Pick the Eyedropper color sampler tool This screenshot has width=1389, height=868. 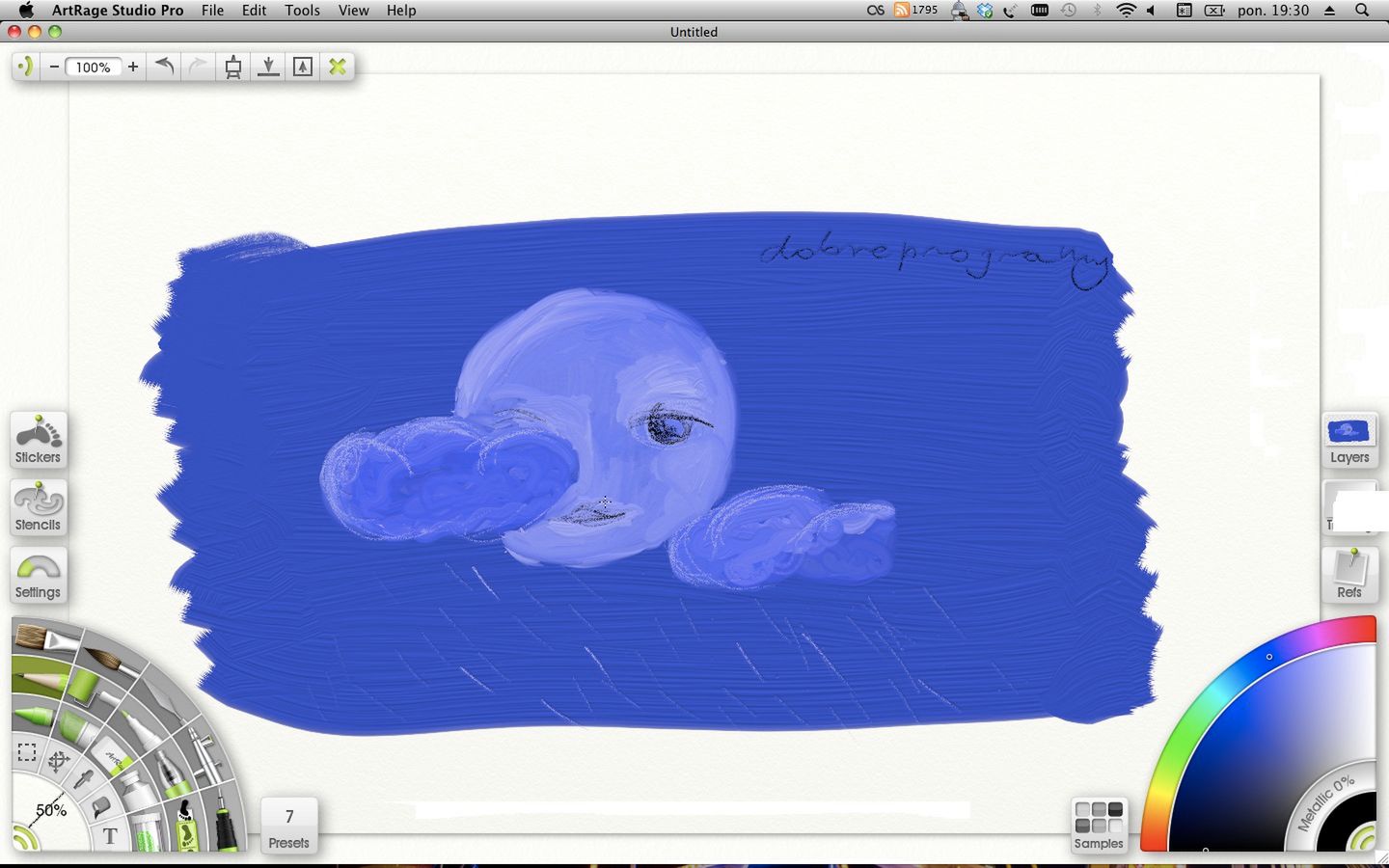84,781
